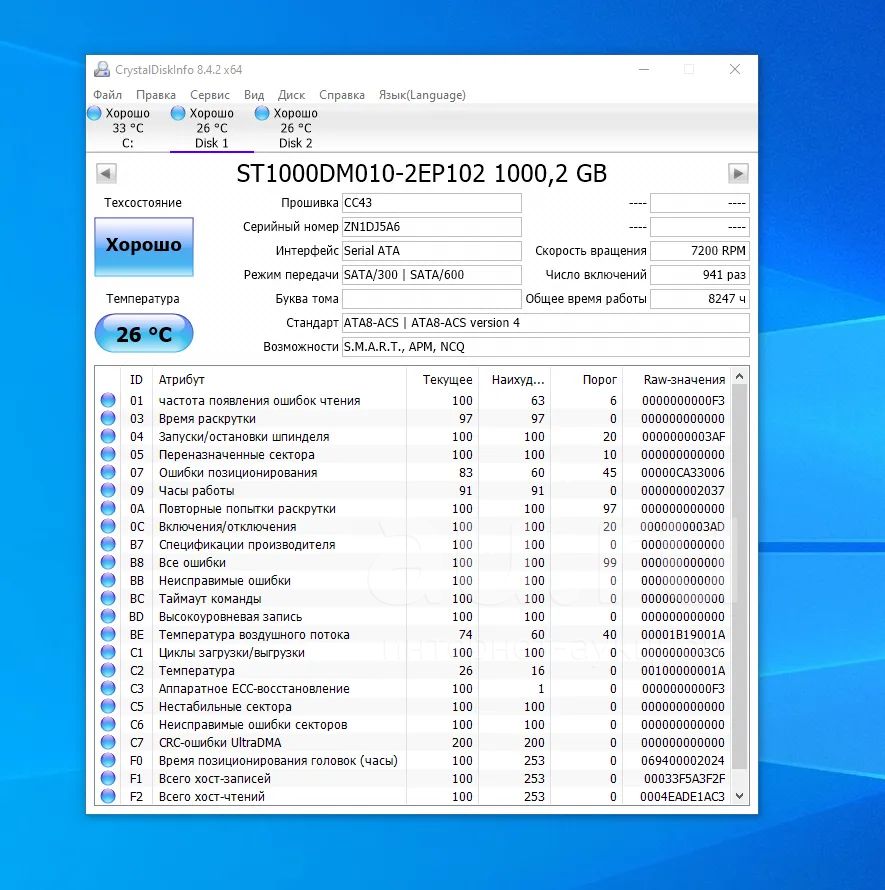The image size is (885, 890).
Task: Click status orb of attribute 05 row
Action: pos(108,454)
